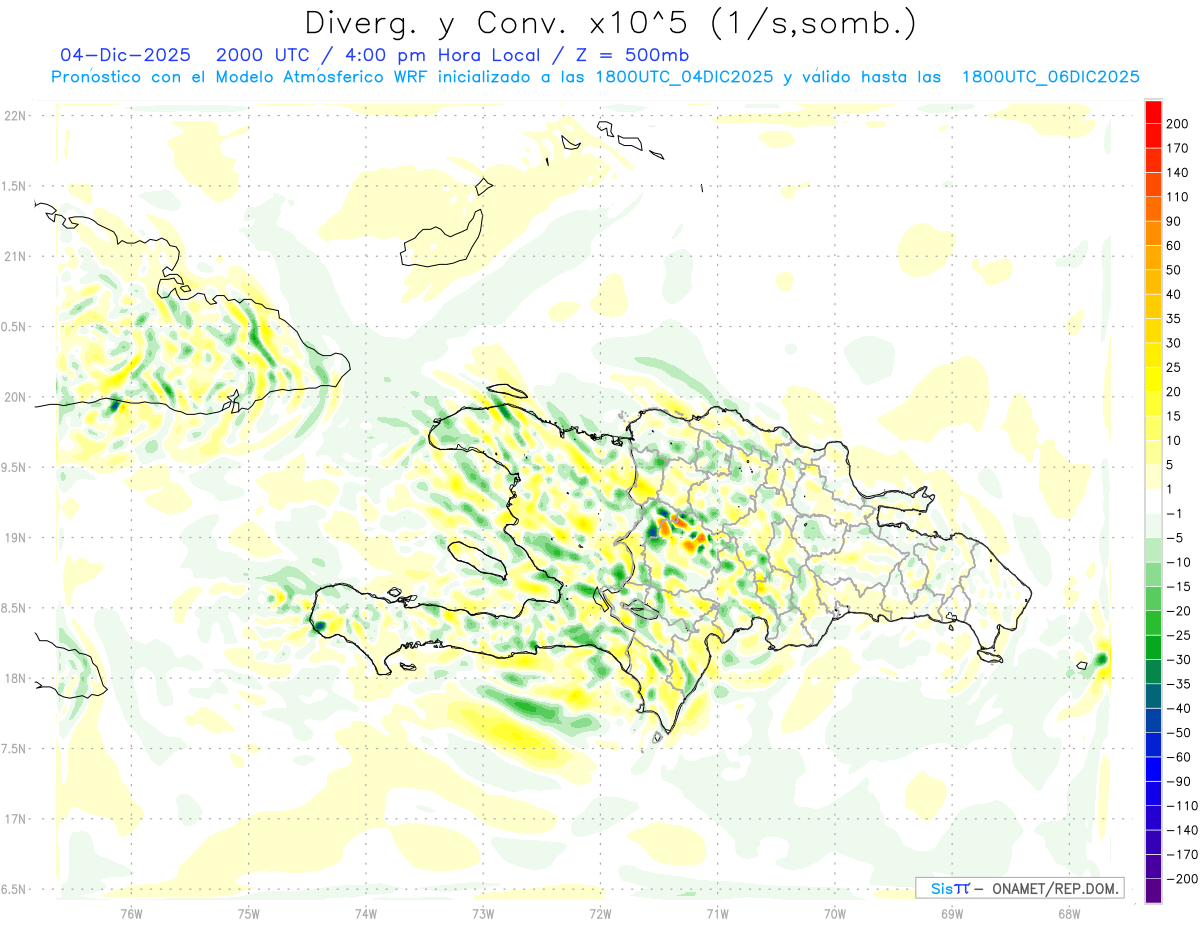Click the '68W' longitude label

(1069, 913)
